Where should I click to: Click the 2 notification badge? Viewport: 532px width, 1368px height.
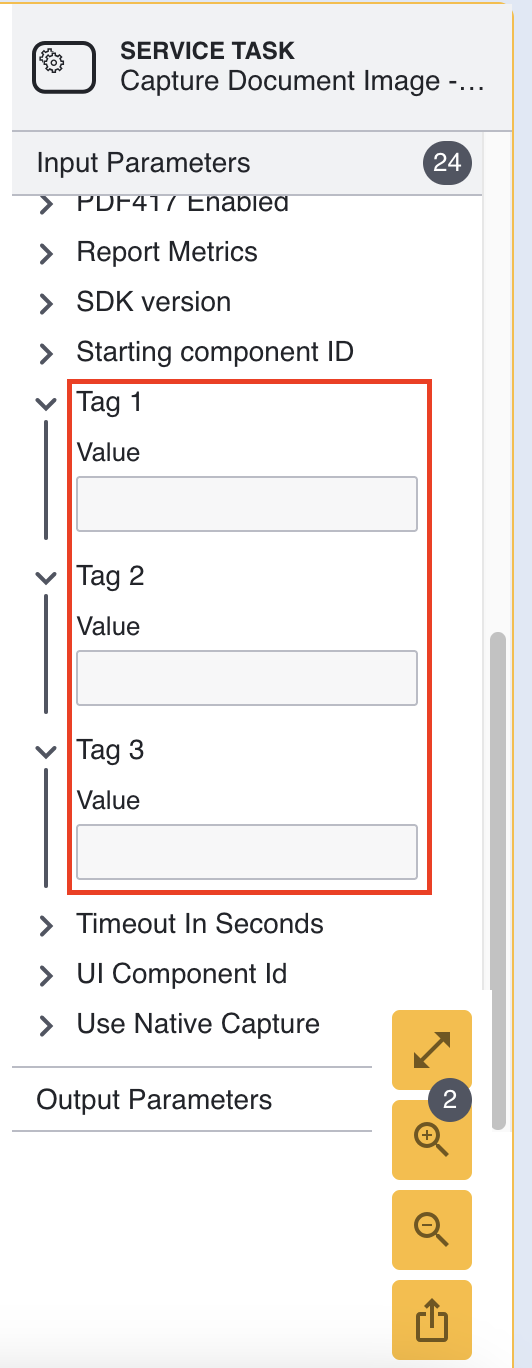450,1100
